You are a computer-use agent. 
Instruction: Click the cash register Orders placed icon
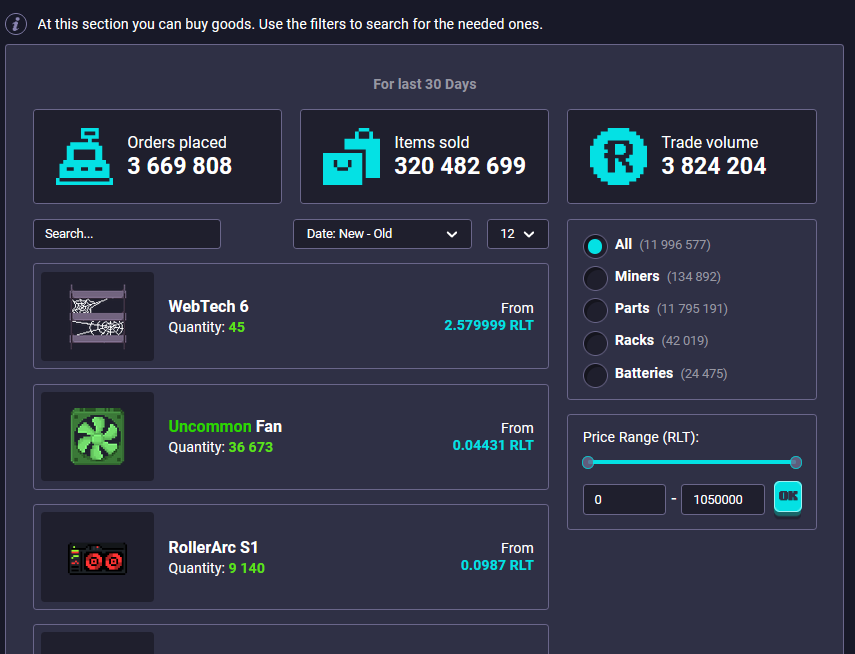[x=85, y=157]
